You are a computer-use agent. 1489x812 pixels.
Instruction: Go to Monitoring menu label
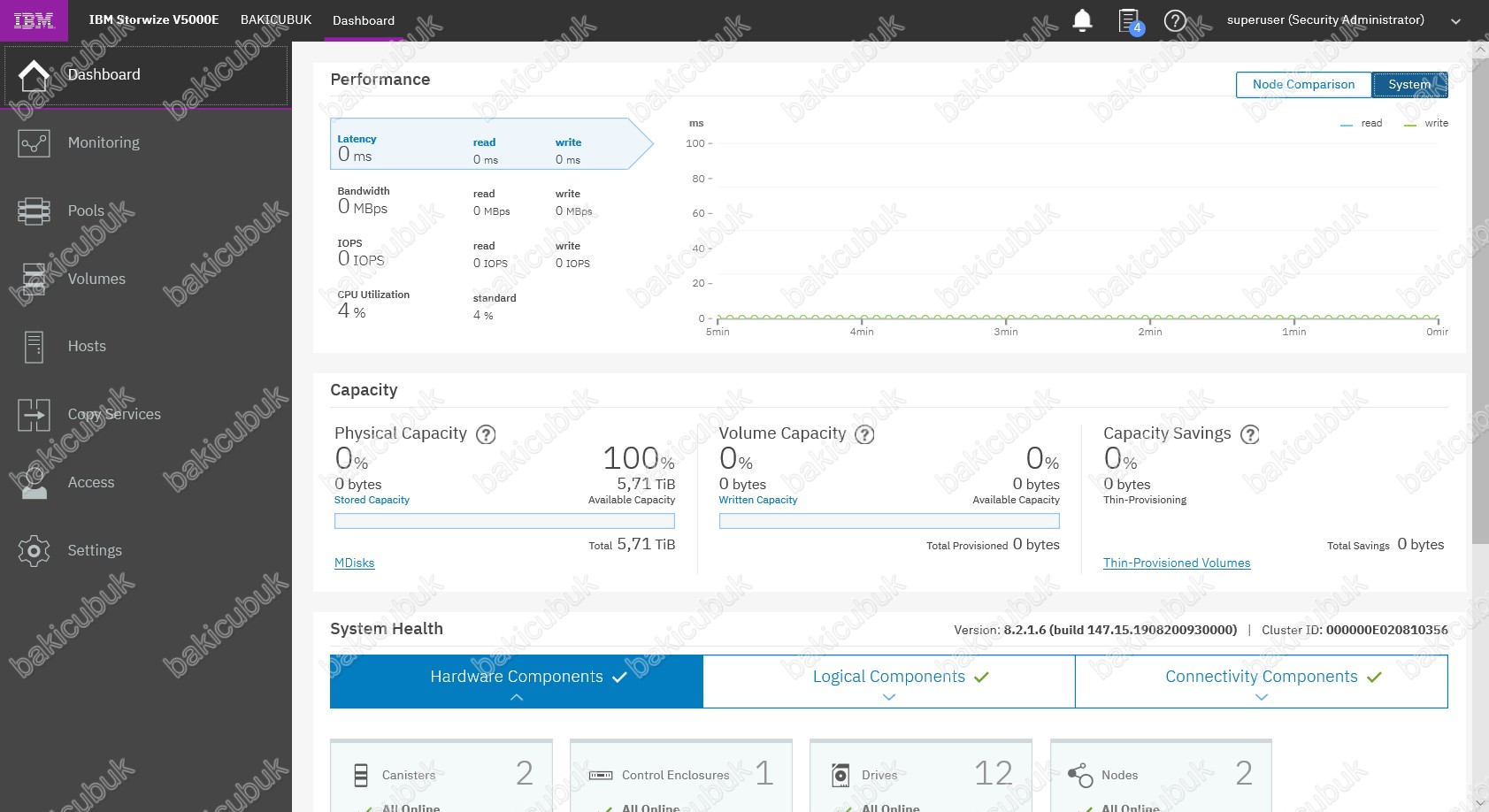coord(104,142)
